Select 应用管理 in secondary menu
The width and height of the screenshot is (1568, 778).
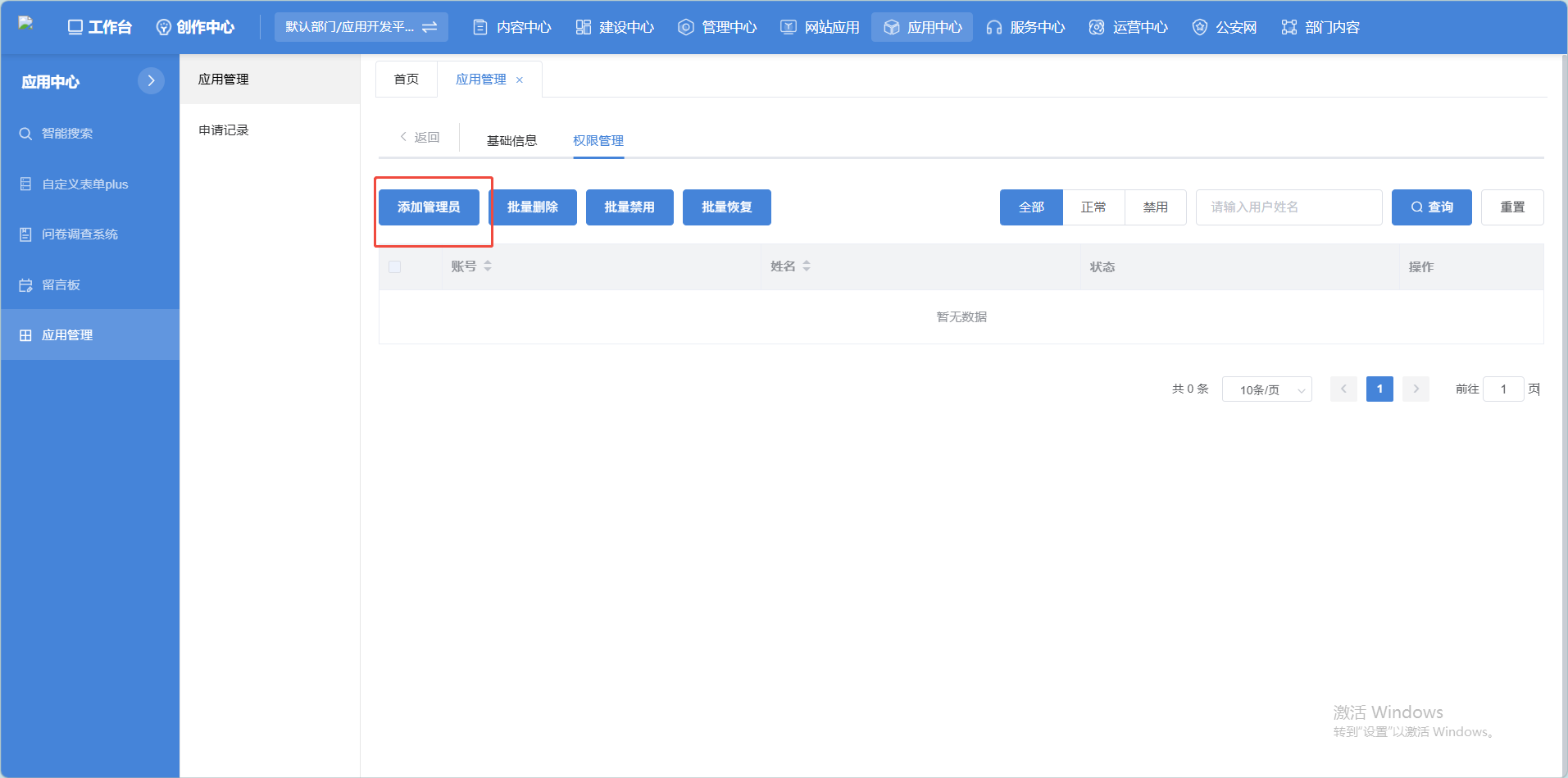tap(270, 80)
